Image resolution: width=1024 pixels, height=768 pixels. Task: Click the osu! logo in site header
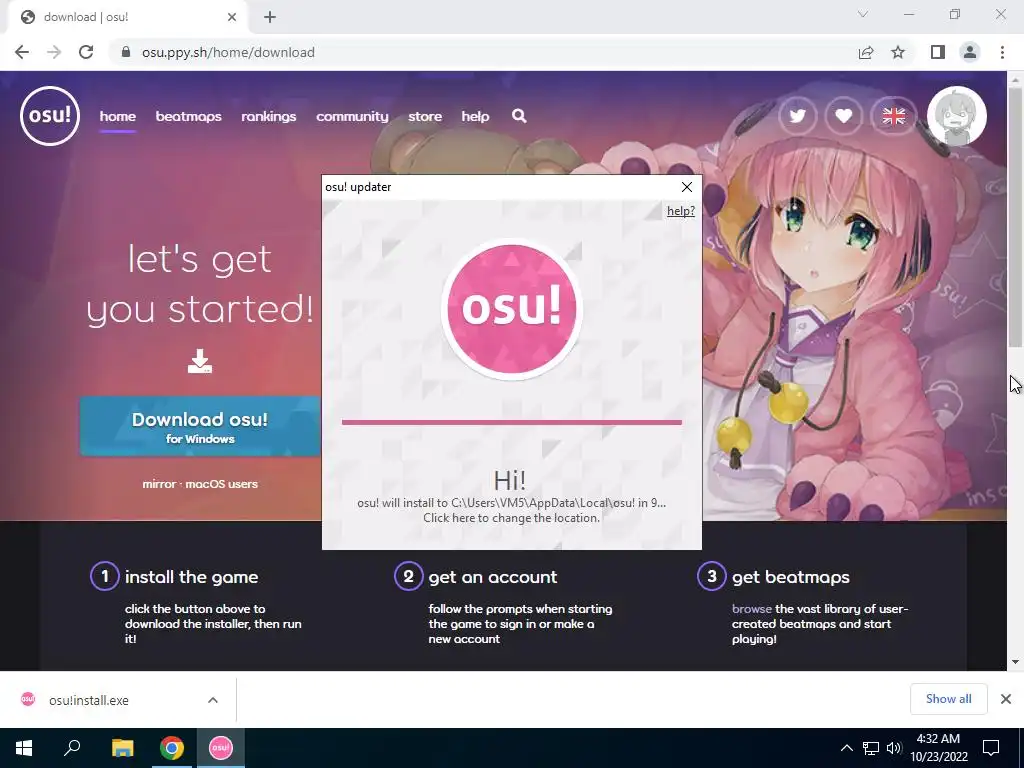[50, 116]
